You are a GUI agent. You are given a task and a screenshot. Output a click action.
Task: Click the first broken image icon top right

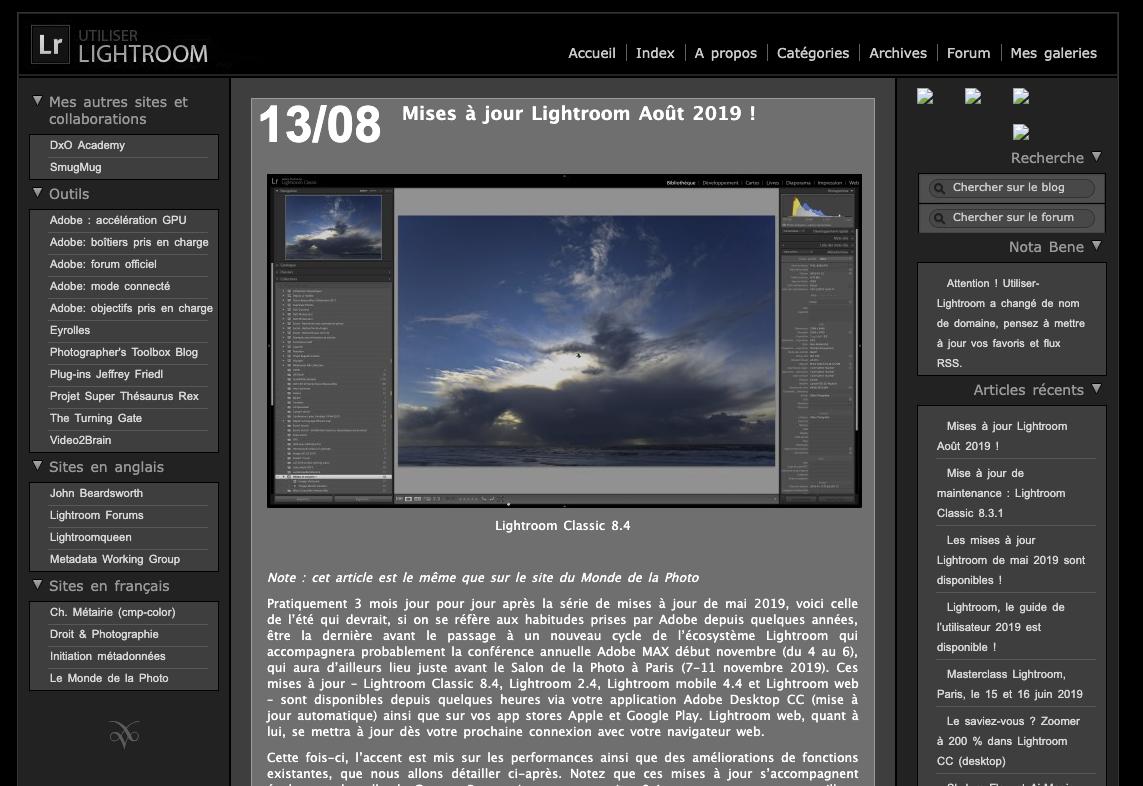[925, 96]
